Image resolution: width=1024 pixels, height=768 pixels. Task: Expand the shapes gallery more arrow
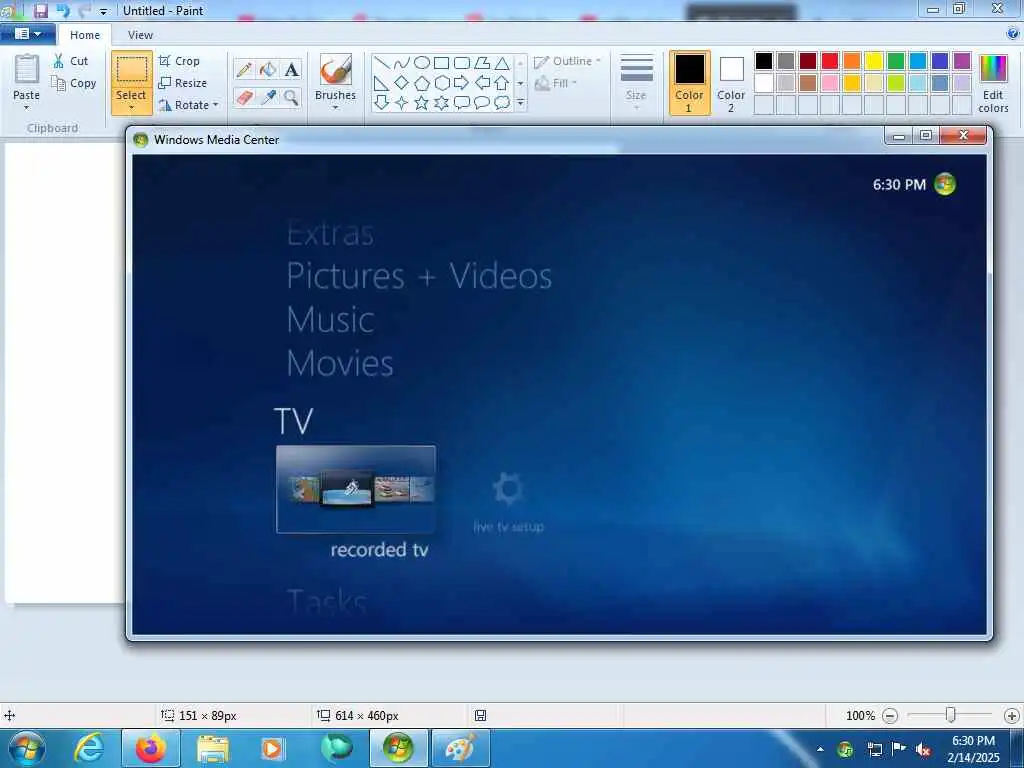(520, 103)
